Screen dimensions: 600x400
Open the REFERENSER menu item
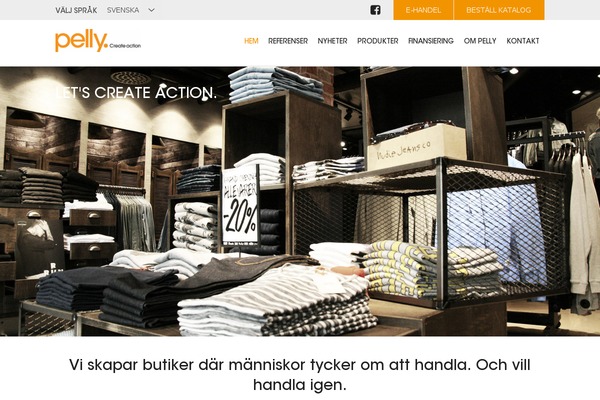pyautogui.click(x=288, y=41)
